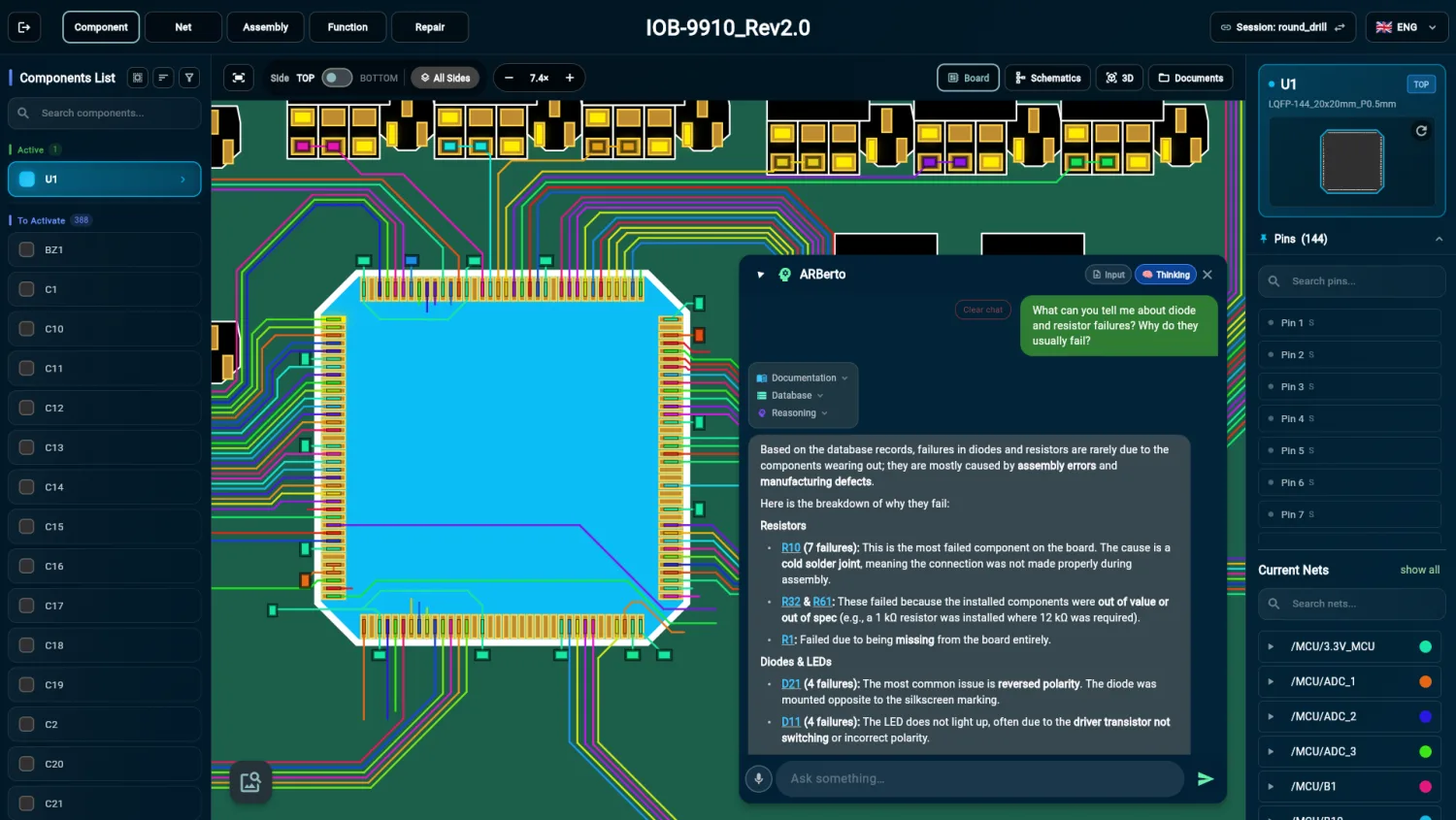Click the search icon in pins search

1274,281
